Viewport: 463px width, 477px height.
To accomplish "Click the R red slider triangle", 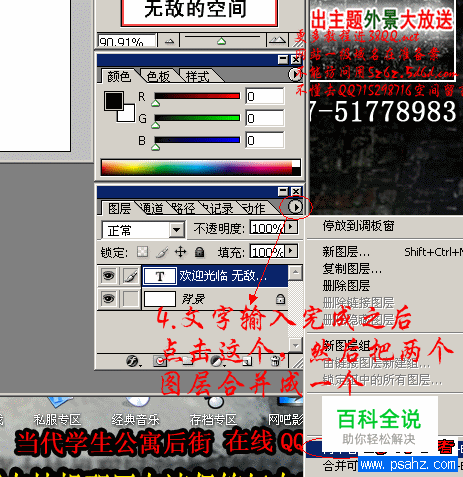I will (x=156, y=103).
